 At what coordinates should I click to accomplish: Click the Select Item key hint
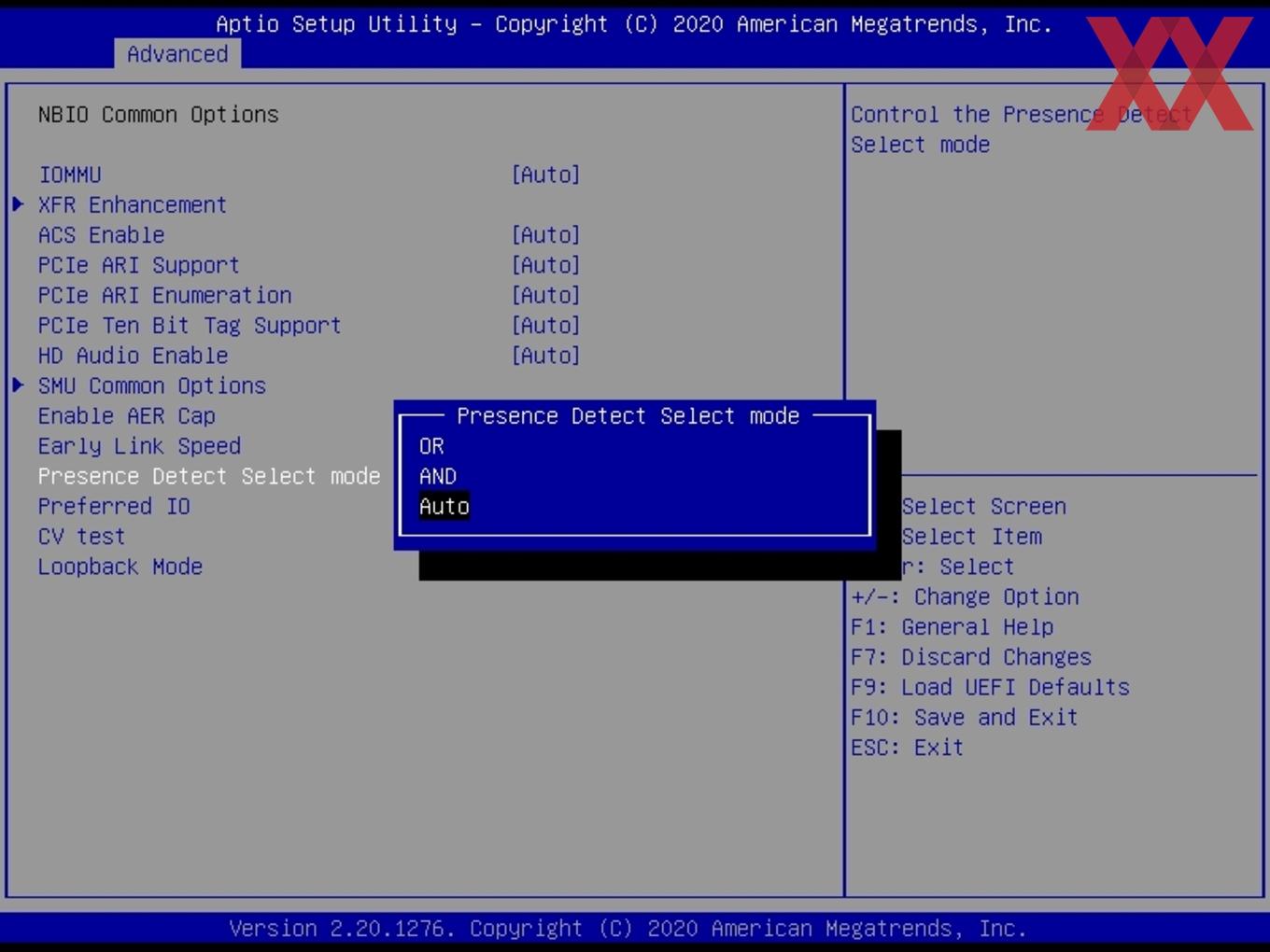click(971, 537)
